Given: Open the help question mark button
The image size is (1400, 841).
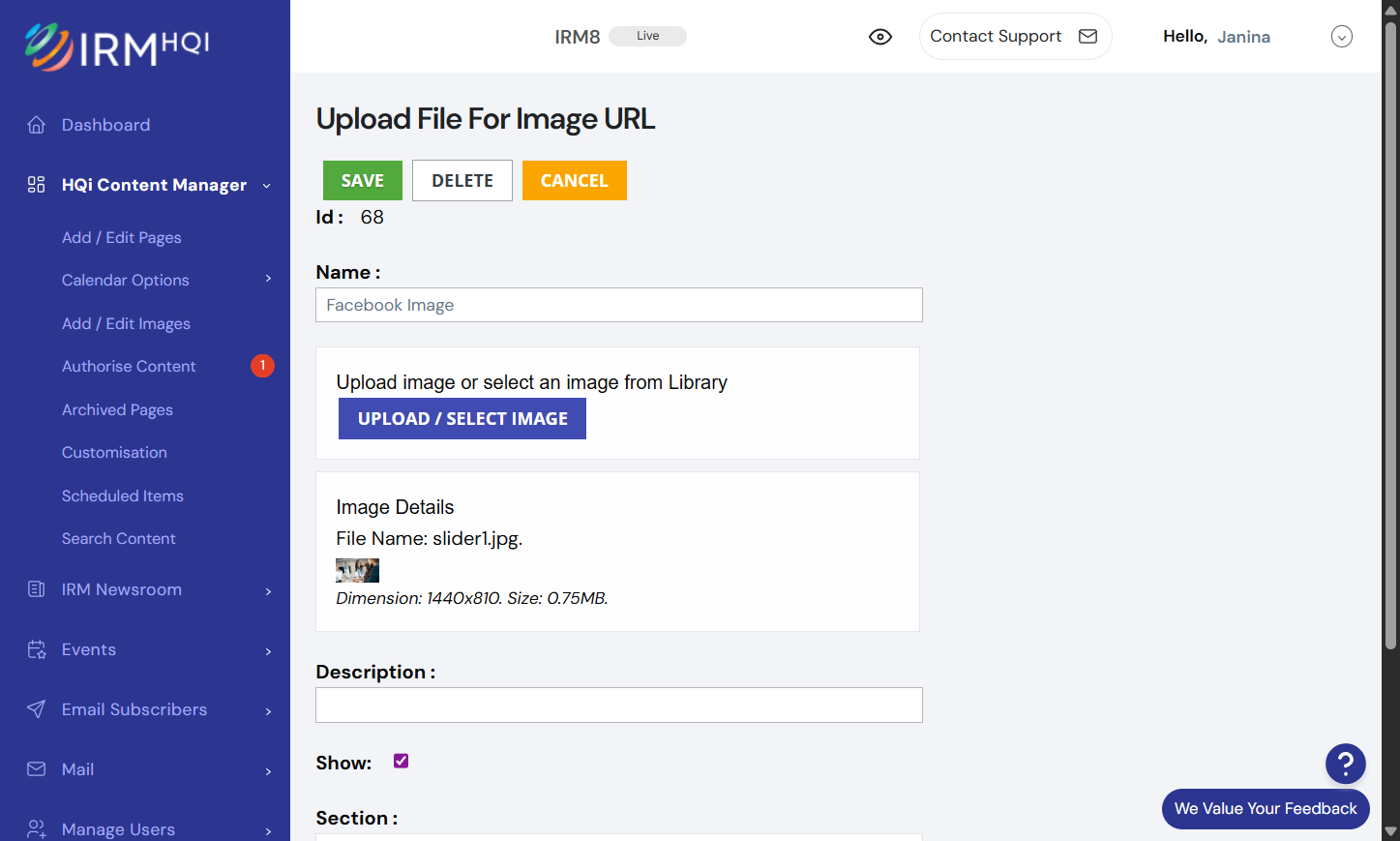Looking at the screenshot, I should click(x=1346, y=764).
